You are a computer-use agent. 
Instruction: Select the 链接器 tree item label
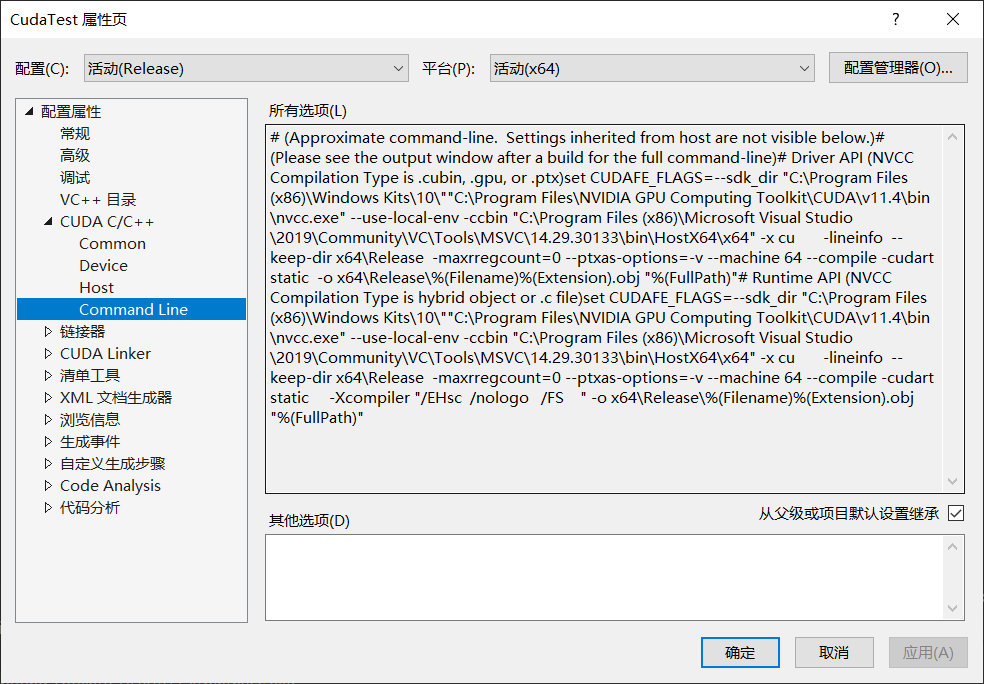[x=82, y=331]
